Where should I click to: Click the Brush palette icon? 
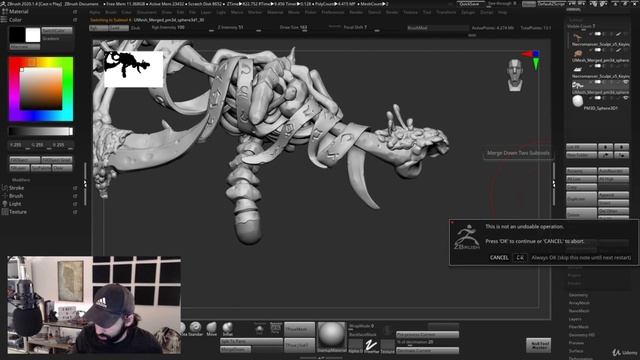[5, 196]
